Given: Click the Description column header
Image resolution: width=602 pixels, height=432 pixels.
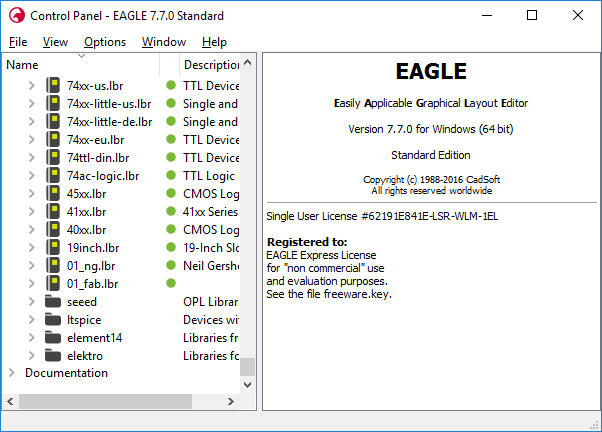Looking at the screenshot, I should tap(210, 65).
